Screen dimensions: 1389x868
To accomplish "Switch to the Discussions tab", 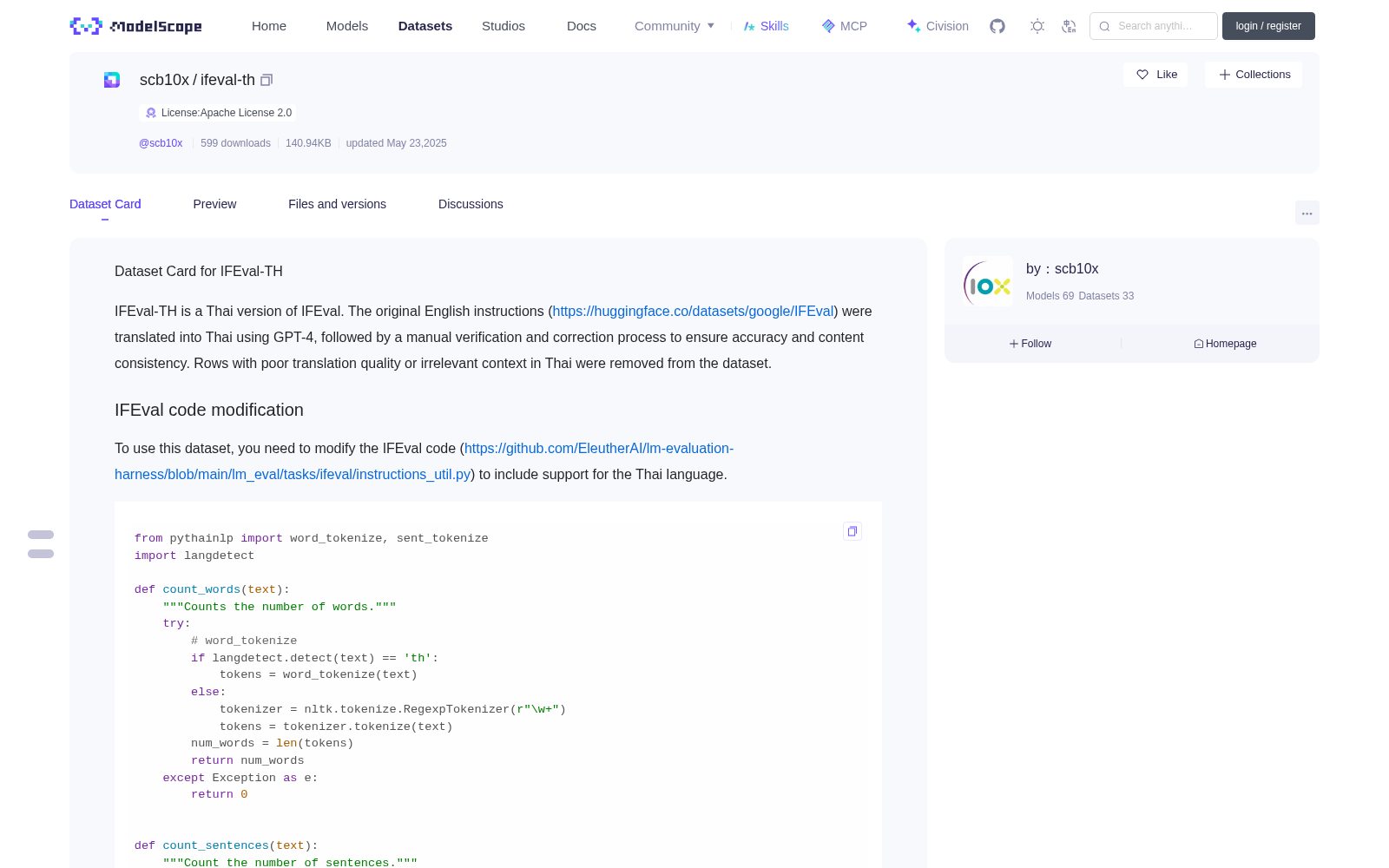I will pos(471,204).
